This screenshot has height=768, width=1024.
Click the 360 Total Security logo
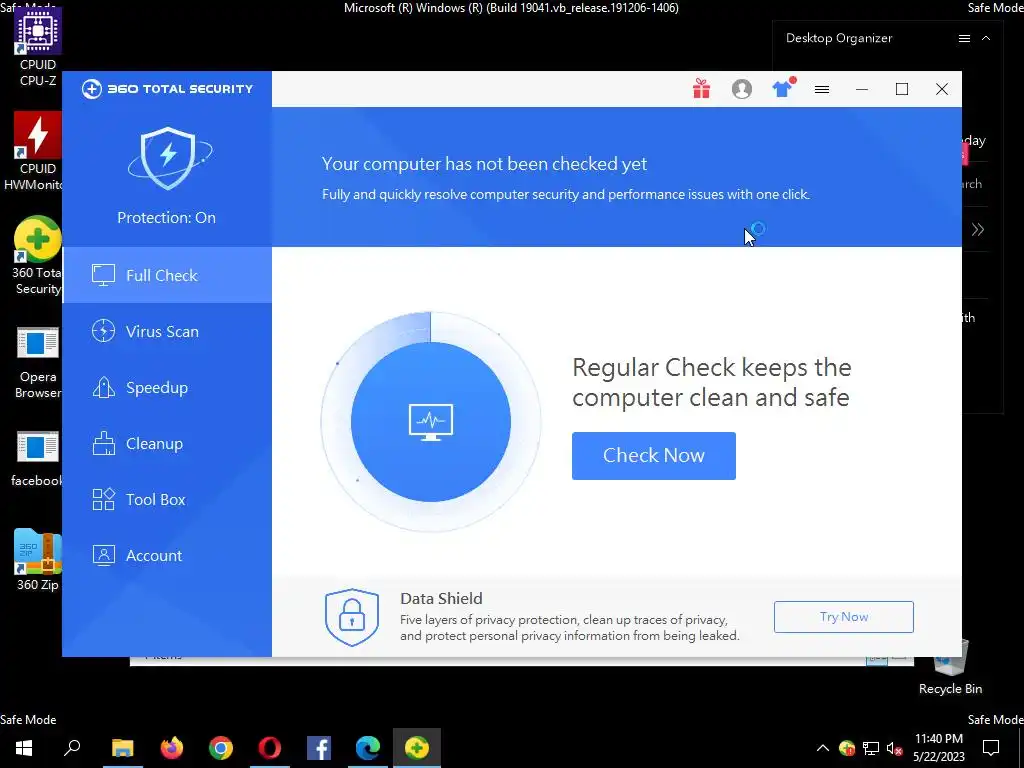[x=167, y=89]
